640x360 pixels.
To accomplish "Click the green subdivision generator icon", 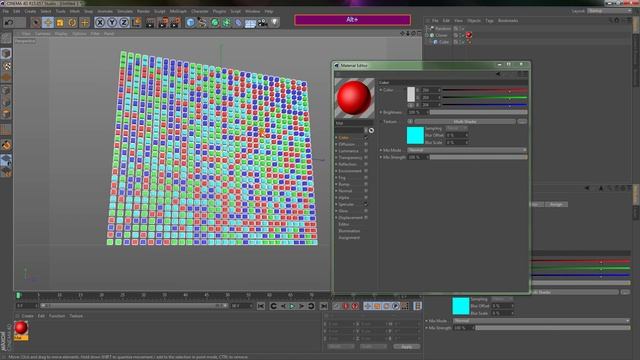I will click(214, 22).
